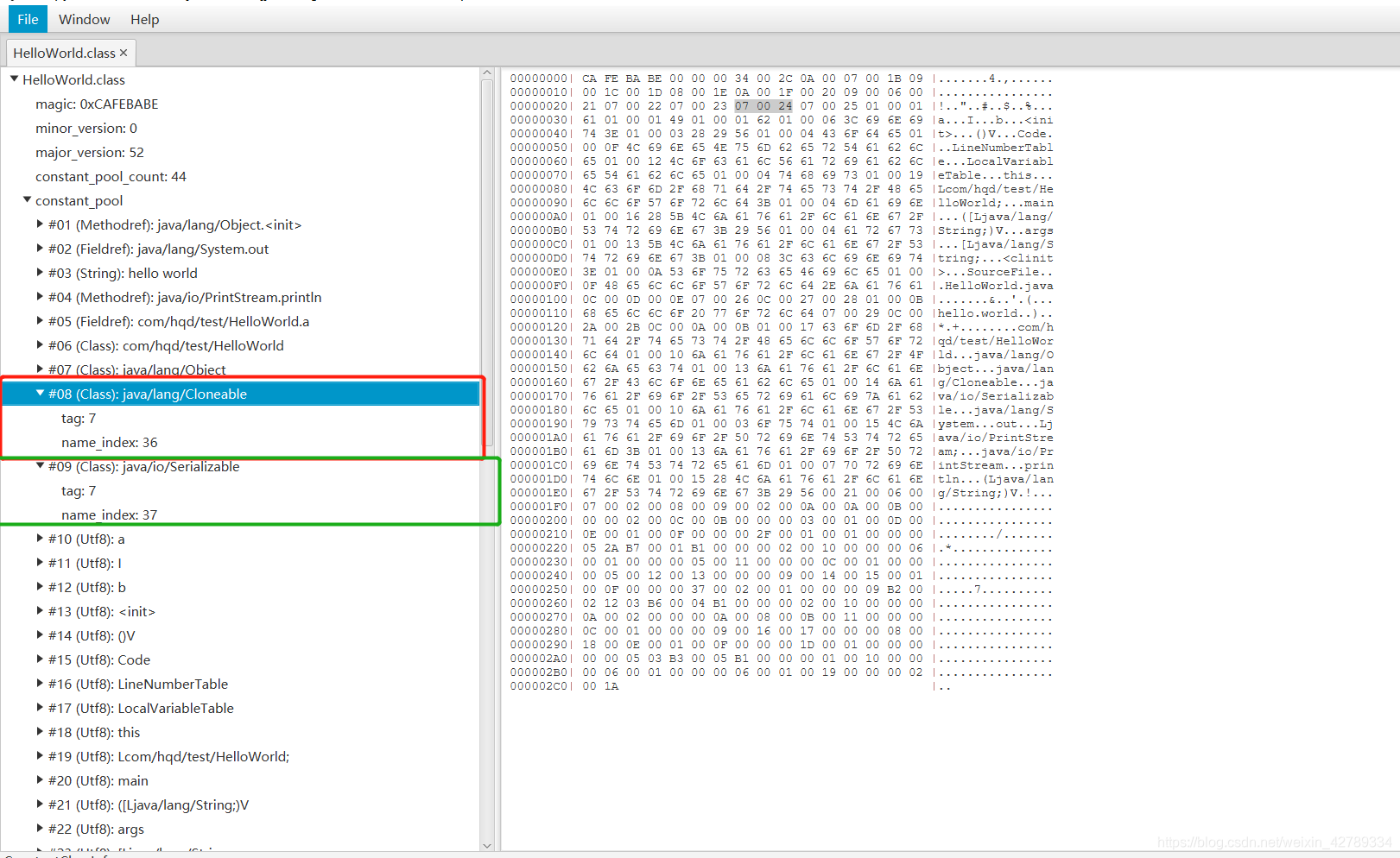
Task: Select #20 (Utf8): main row
Action: click(x=240, y=780)
